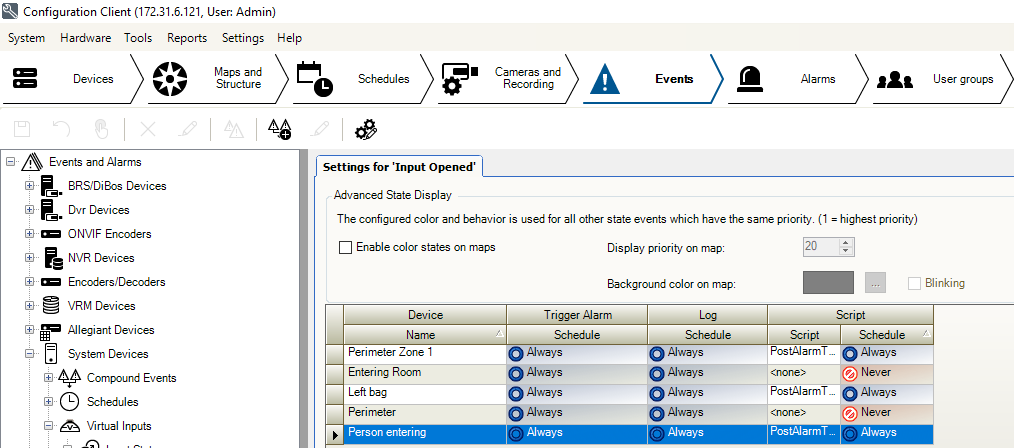Click Script schedule Never for Perimeter row
The image size is (1014, 448).
886,412
